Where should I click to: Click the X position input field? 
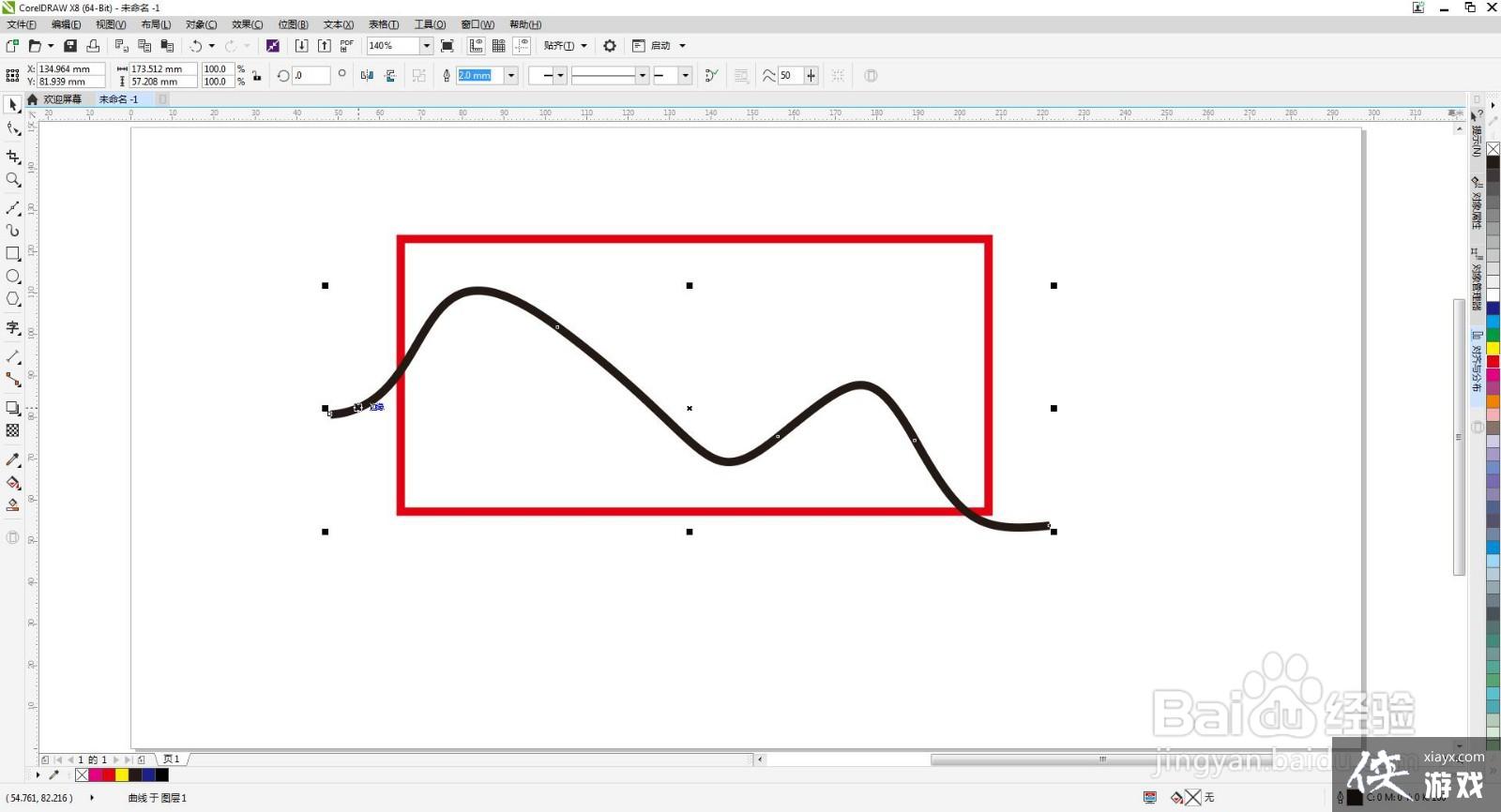(70, 68)
